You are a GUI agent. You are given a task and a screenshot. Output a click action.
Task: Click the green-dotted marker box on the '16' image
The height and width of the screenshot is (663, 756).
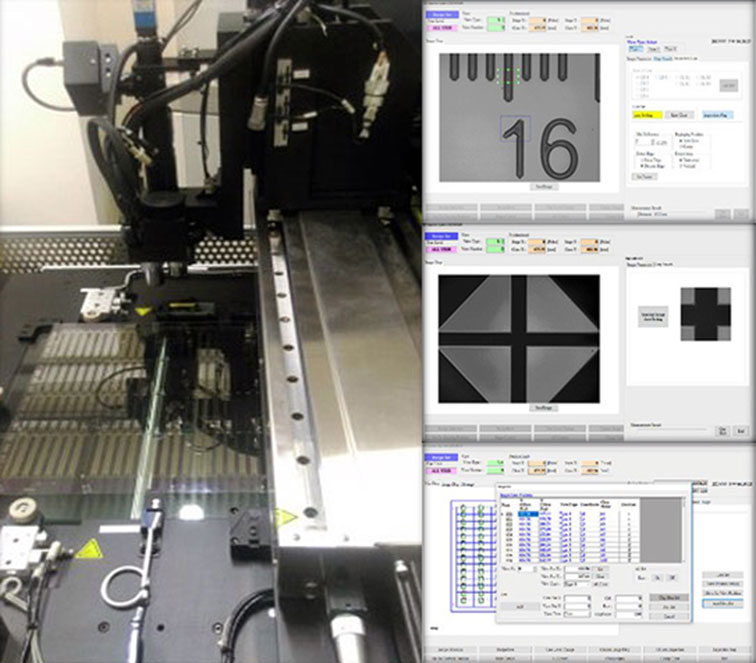[510, 76]
